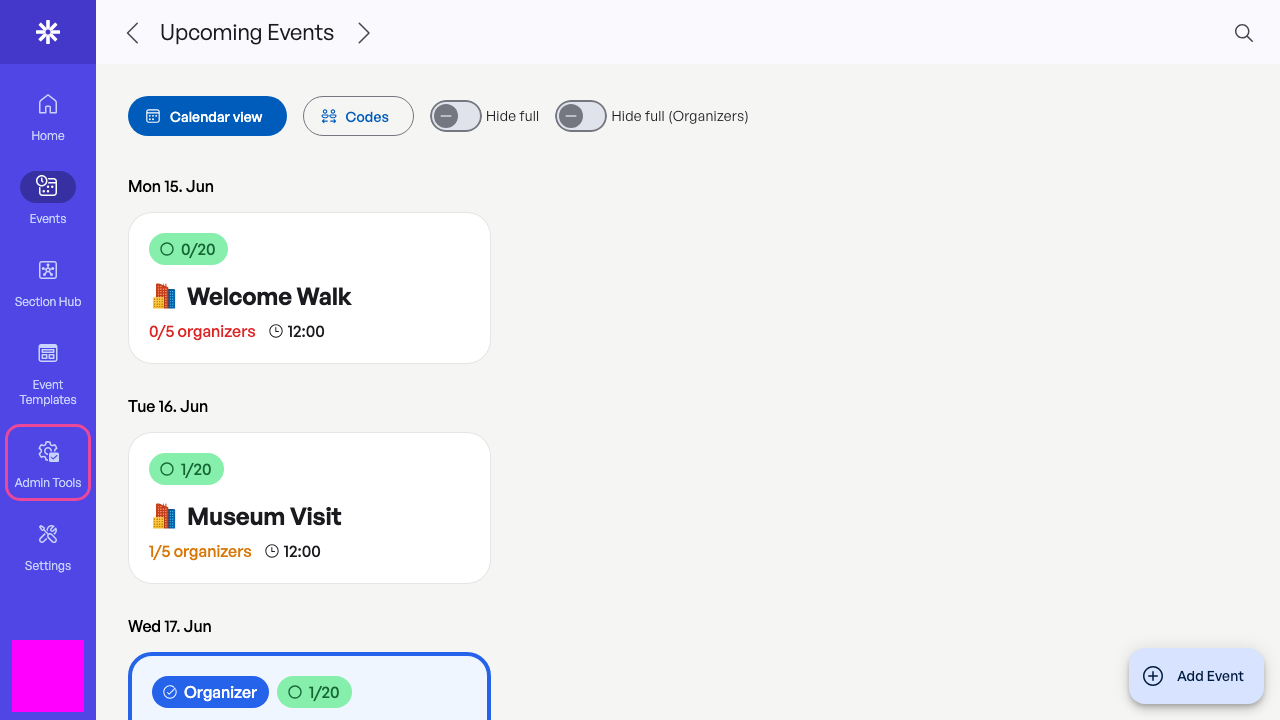
Task: Switch to Calendar view
Action: [207, 116]
